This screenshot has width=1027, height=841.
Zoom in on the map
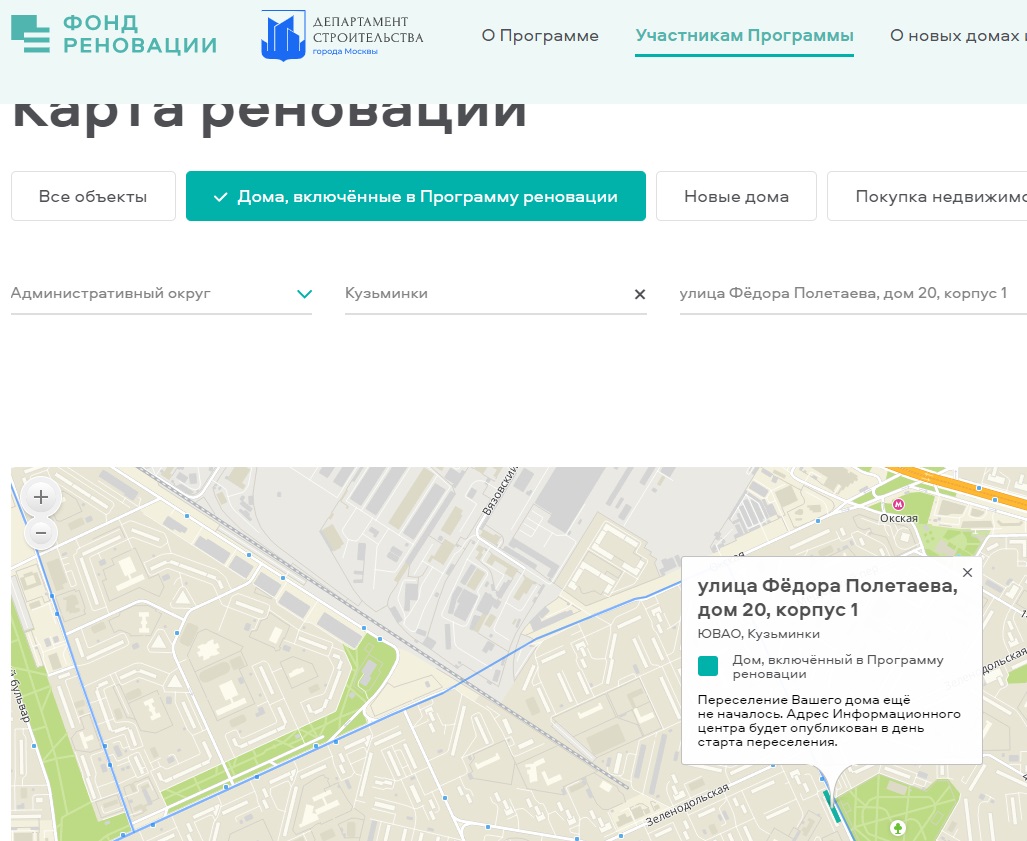click(x=41, y=497)
